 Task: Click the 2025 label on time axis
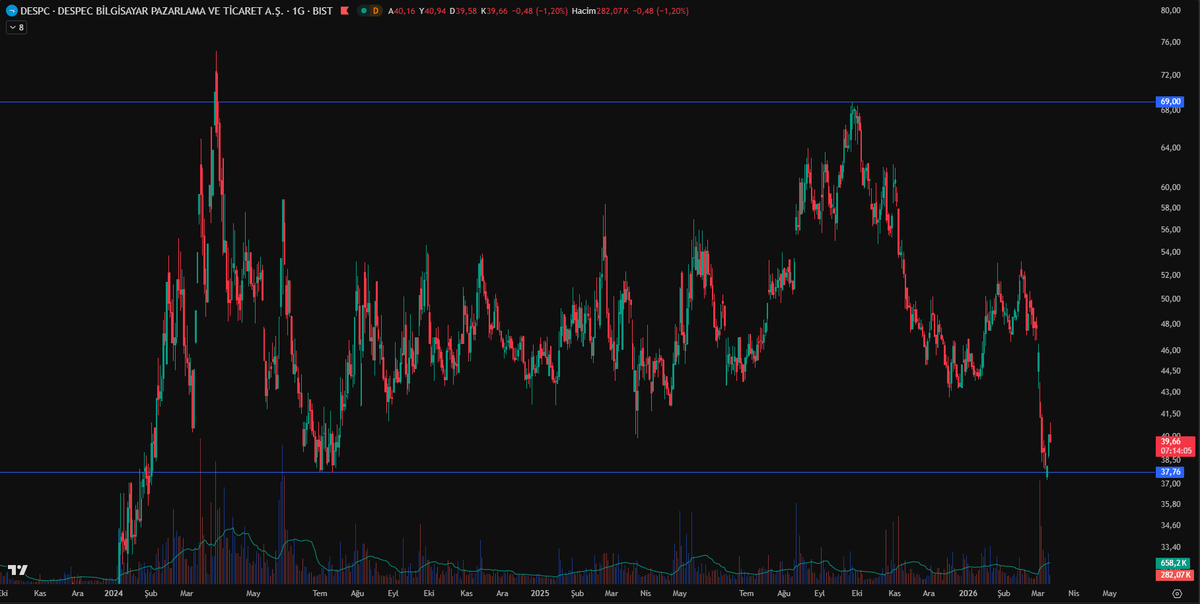click(540, 593)
